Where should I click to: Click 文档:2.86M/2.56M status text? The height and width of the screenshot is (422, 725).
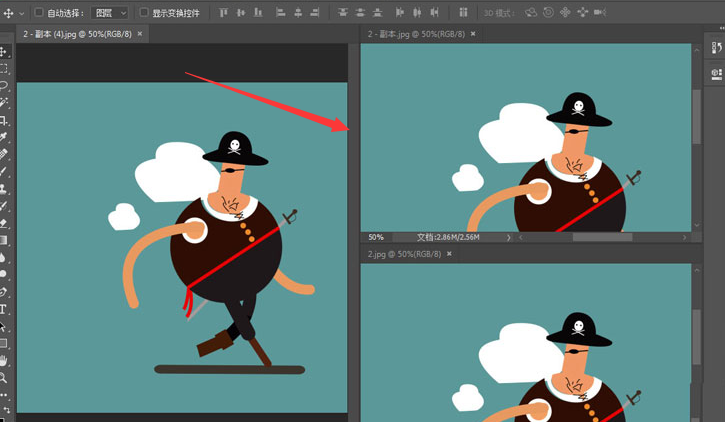coord(448,238)
